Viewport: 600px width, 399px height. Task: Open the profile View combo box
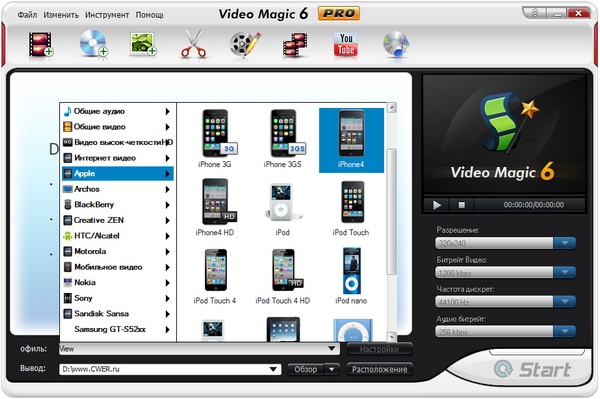(199, 349)
